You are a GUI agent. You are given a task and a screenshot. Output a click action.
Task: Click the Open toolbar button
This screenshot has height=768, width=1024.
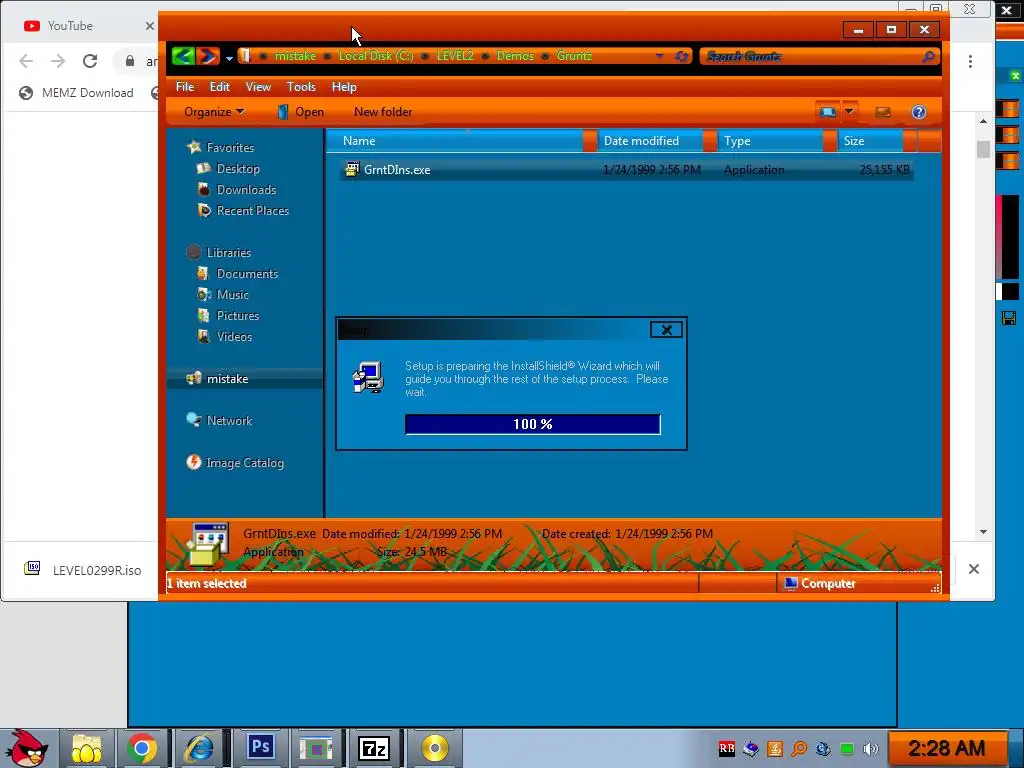[x=300, y=112]
